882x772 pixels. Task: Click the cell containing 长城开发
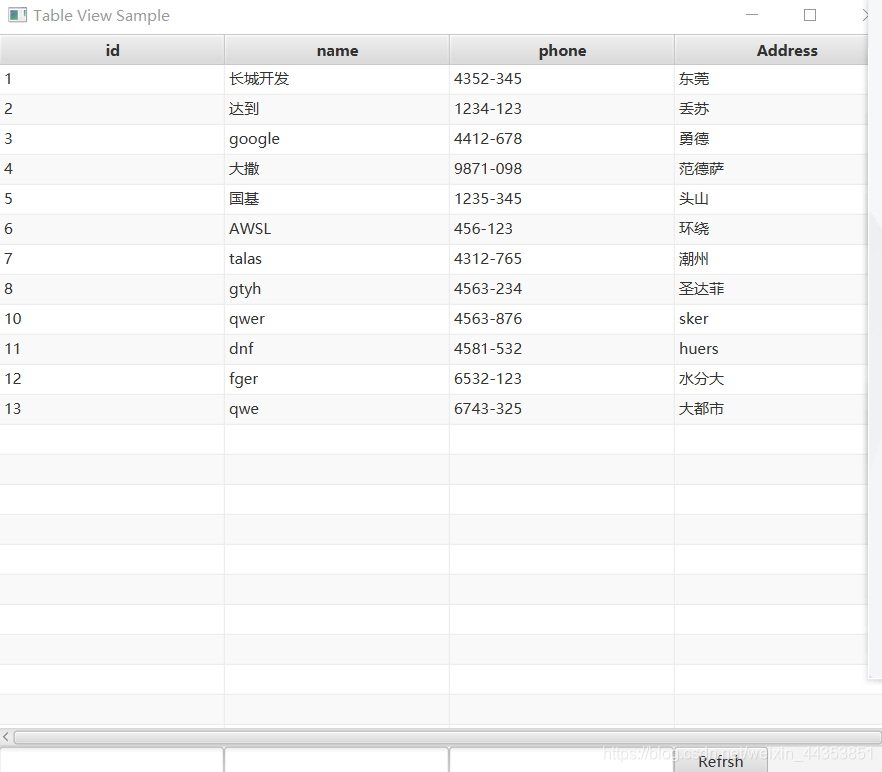click(x=337, y=79)
